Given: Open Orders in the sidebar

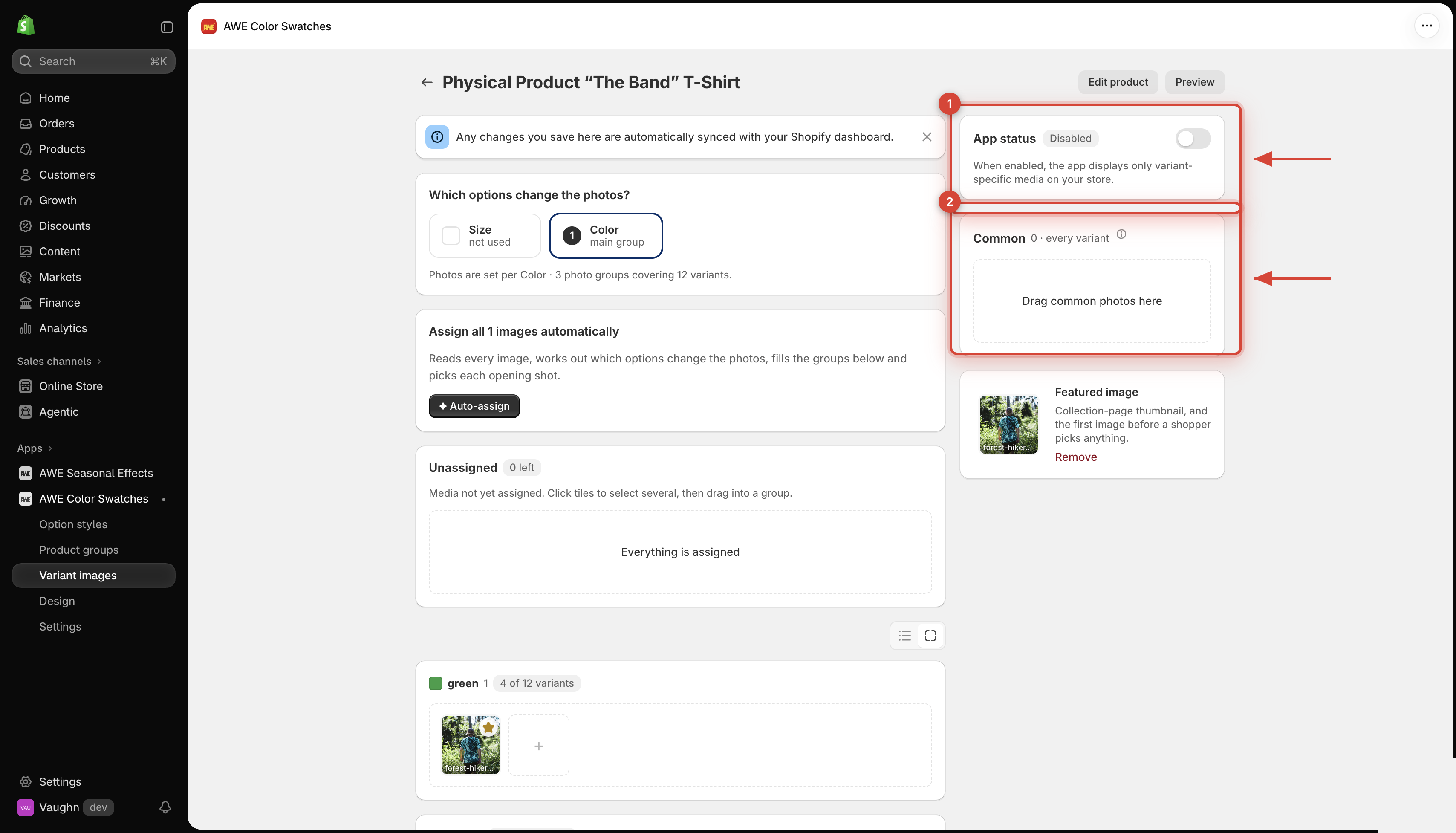Looking at the screenshot, I should (94, 124).
